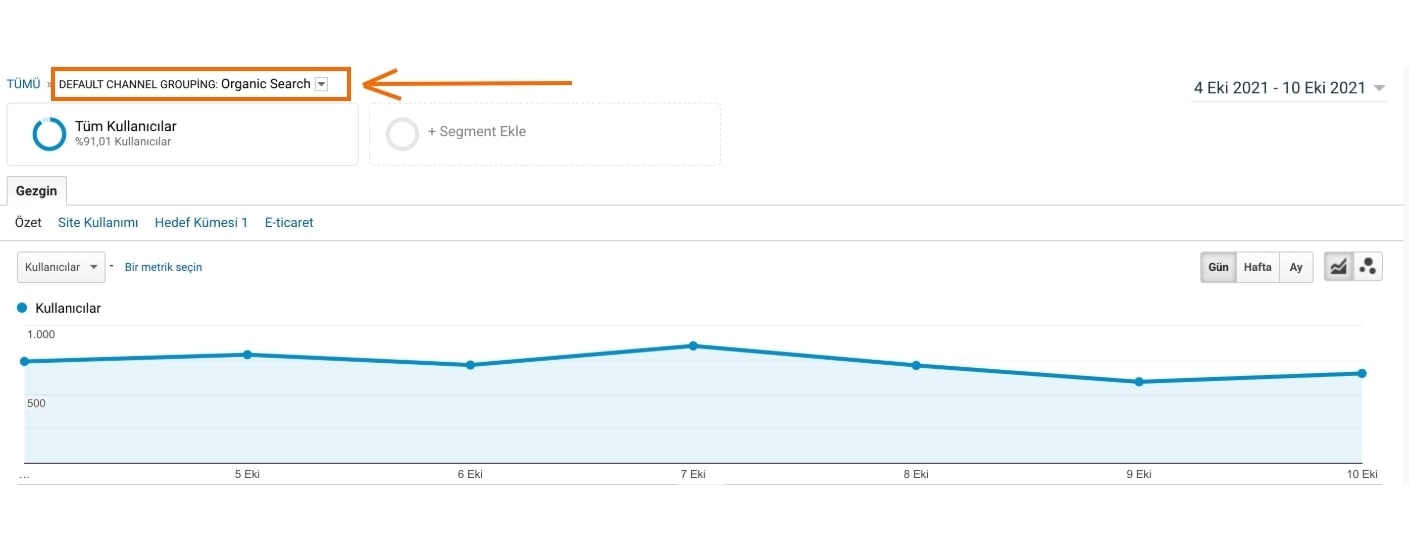Click the 500 axis value
The height and width of the screenshot is (555, 1409).
pyautogui.click(x=36, y=403)
